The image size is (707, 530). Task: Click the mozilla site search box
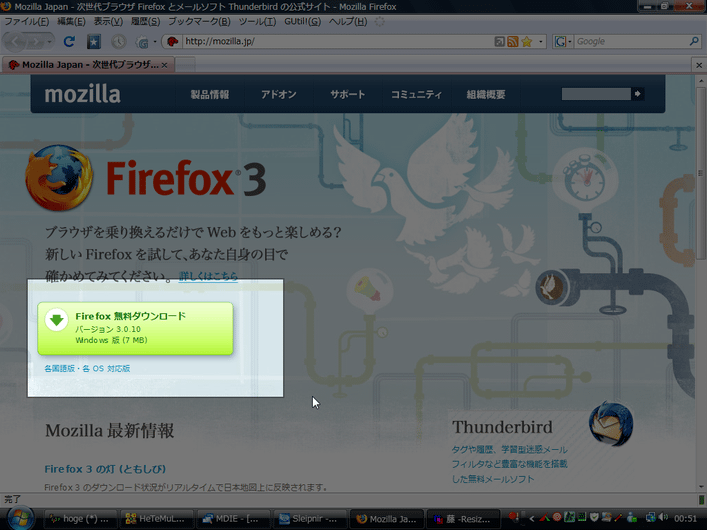[596, 94]
